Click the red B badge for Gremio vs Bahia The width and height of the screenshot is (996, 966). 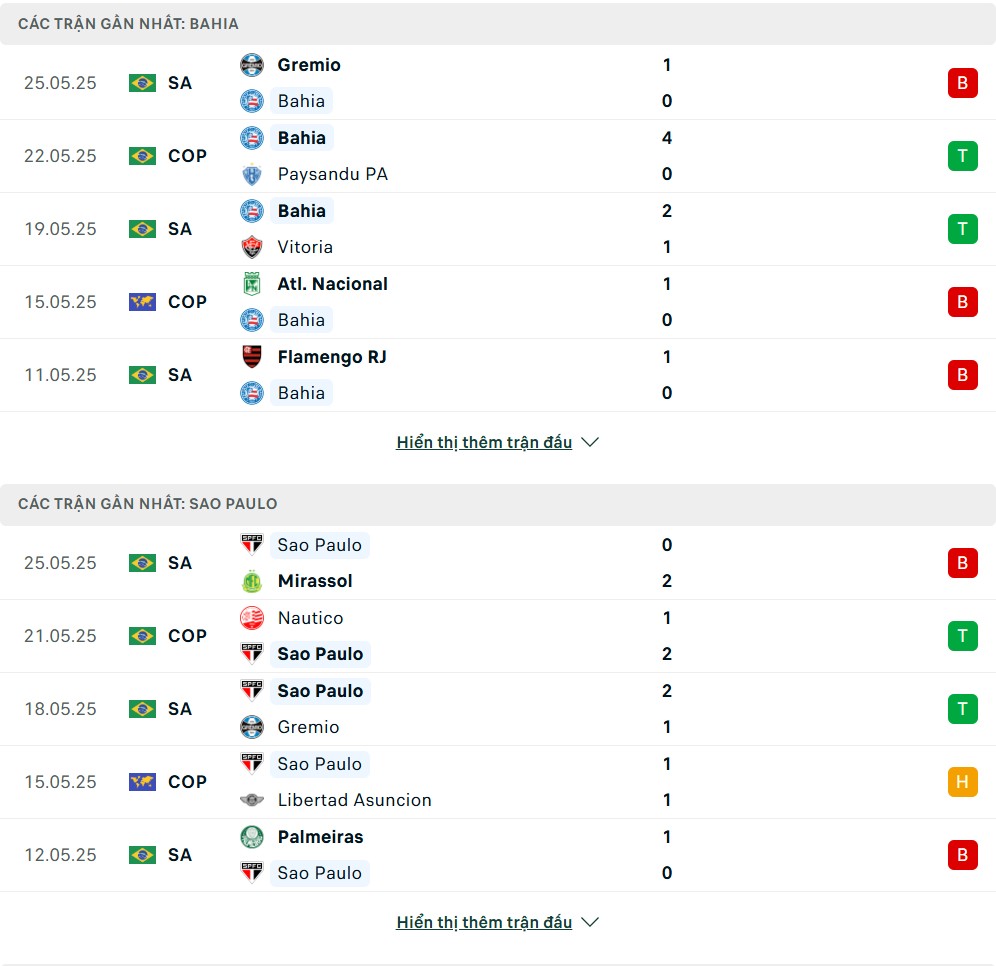click(x=962, y=83)
